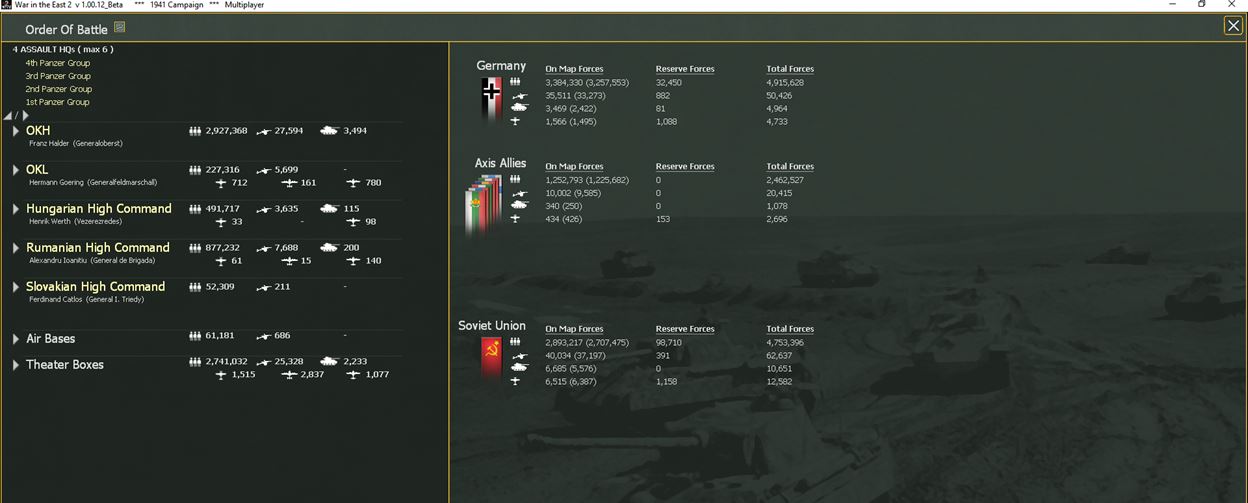Click the aircraft icon beside 712
Image resolution: width=1248 pixels, height=503 pixels.
tap(223, 183)
